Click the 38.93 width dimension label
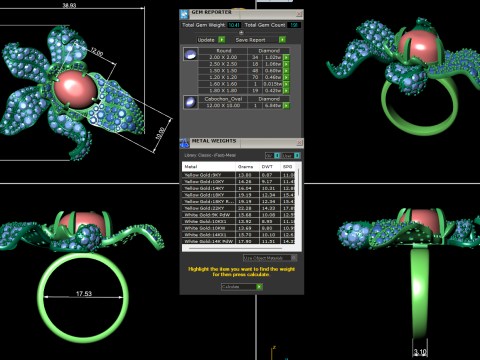The width and height of the screenshot is (480, 360). 69,5
